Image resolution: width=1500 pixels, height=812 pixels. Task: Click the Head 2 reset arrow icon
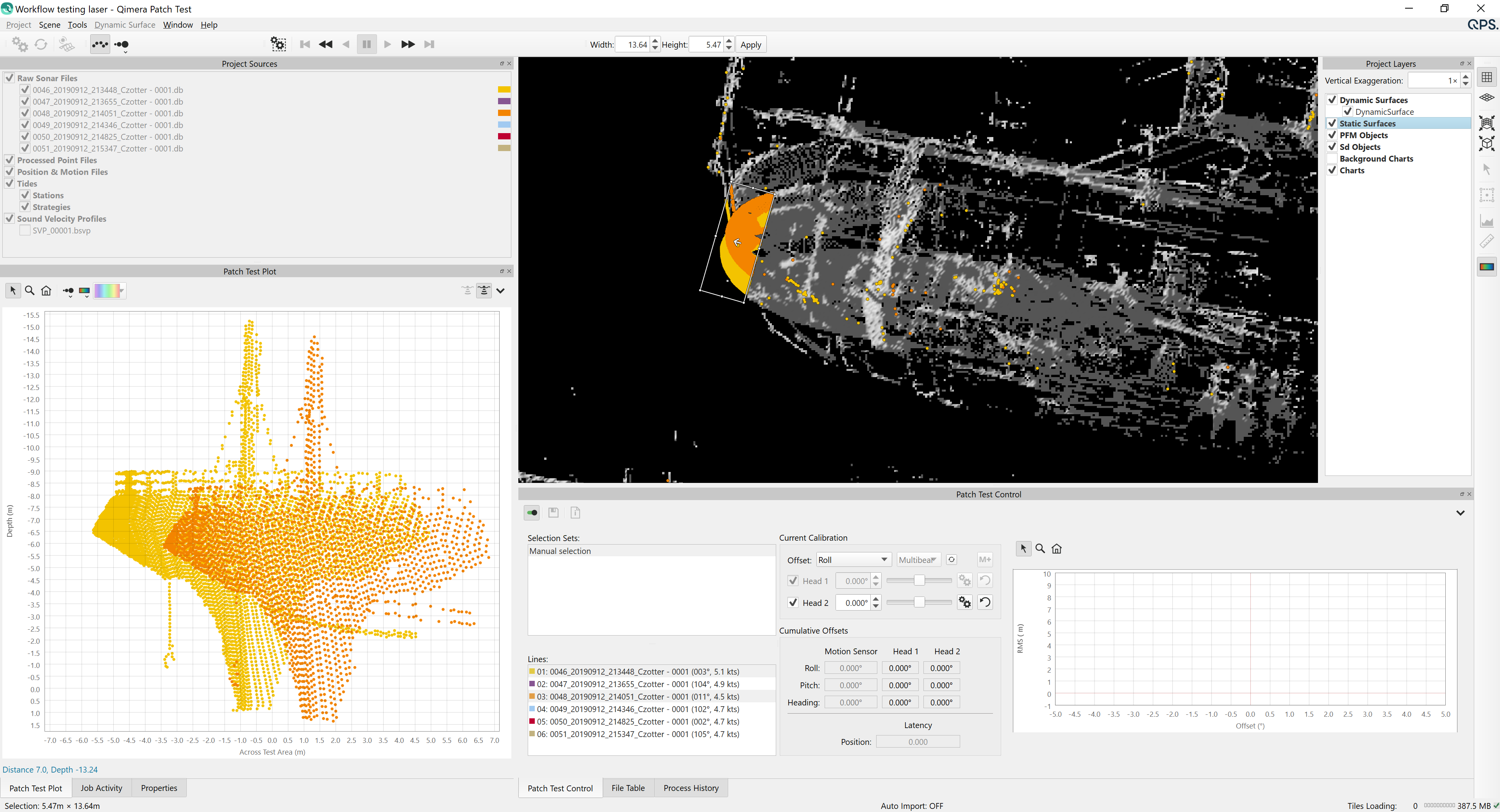coord(985,602)
